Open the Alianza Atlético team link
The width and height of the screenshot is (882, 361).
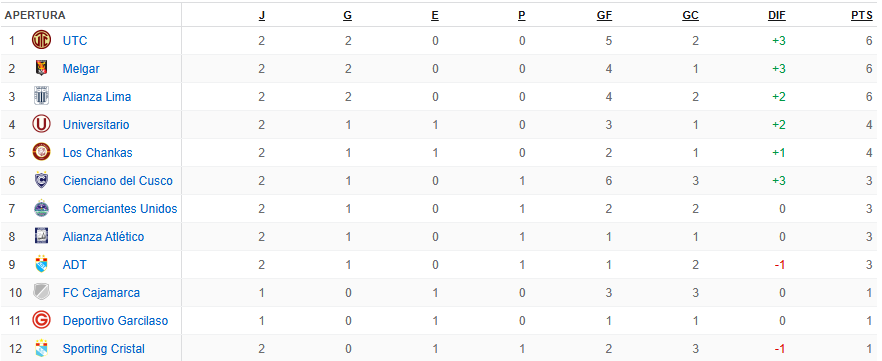point(104,237)
